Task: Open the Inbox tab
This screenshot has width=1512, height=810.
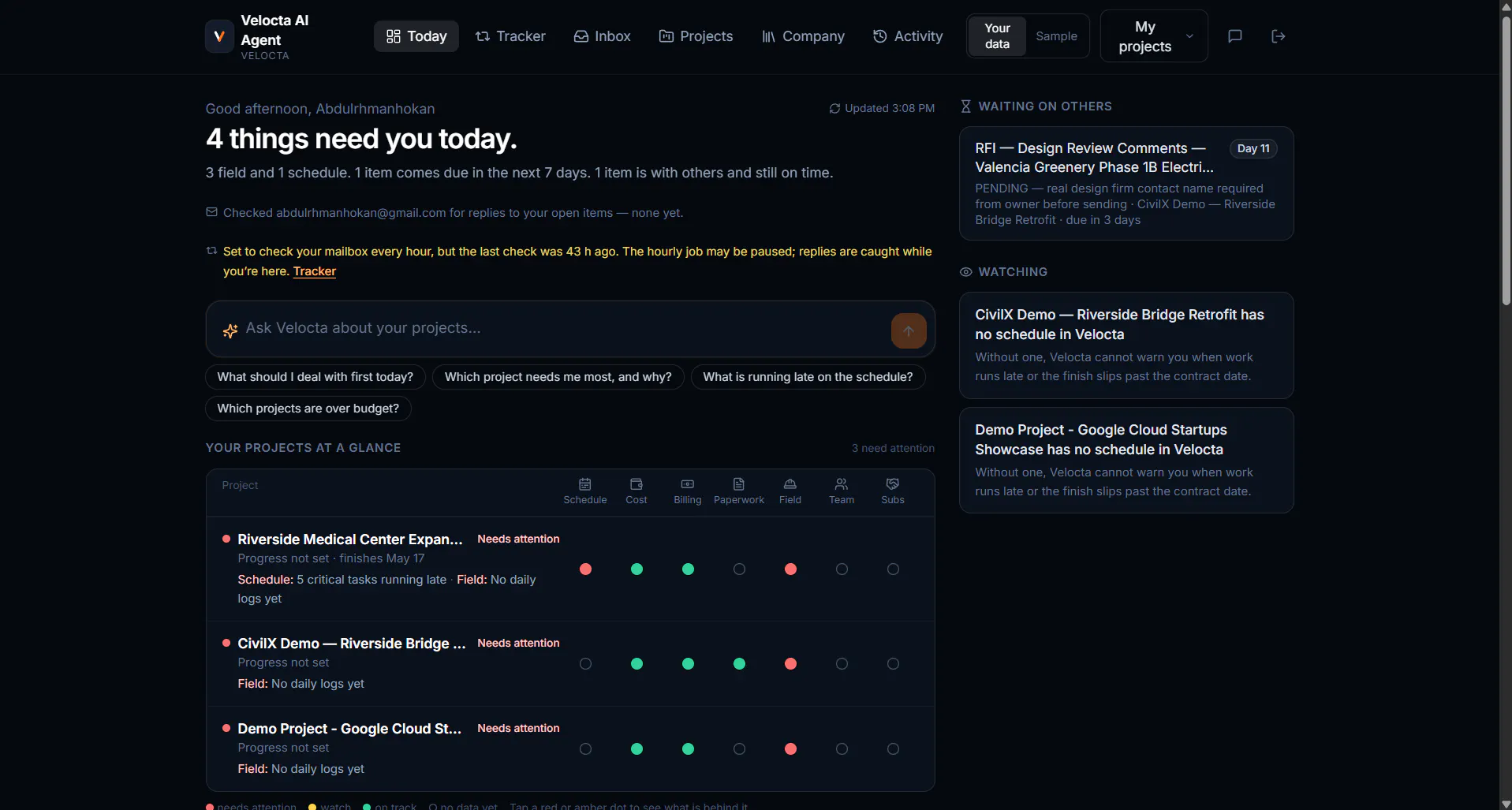Action: pyautogui.click(x=602, y=36)
